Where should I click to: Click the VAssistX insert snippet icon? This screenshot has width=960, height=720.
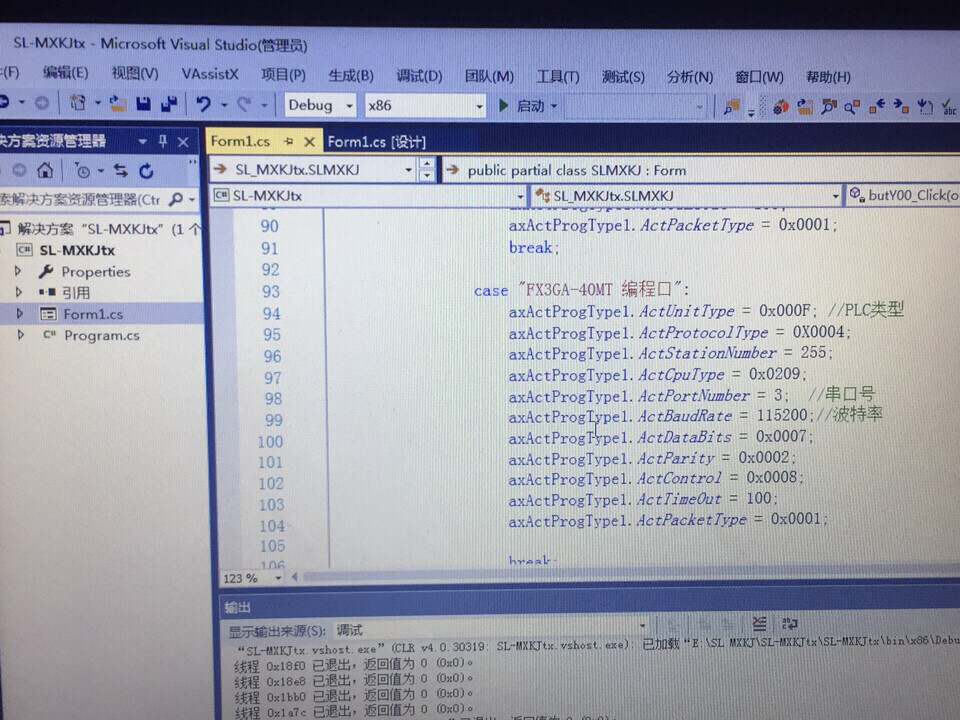pos(924,107)
